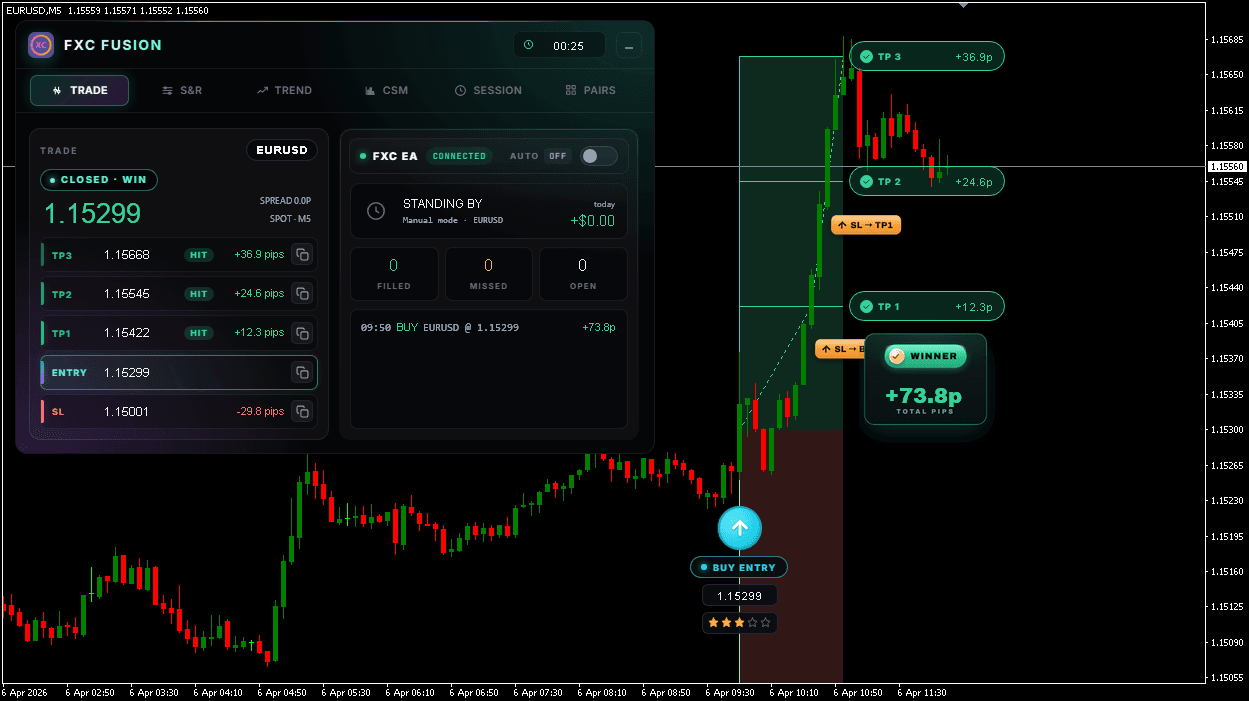Click the EURUSD,M5 chart title
This screenshot has height=701, width=1249.
[x=32, y=10]
